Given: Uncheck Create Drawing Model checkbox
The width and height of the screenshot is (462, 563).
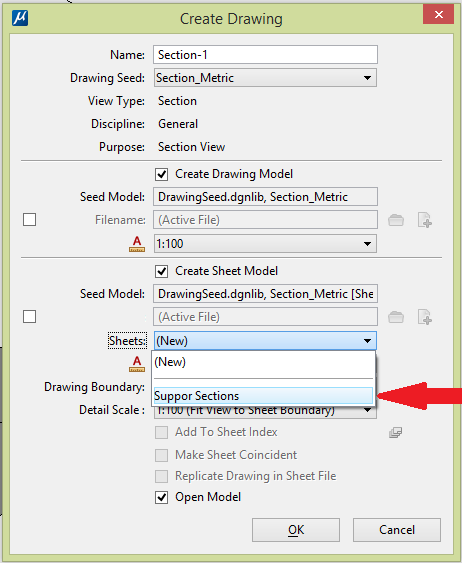Looking at the screenshot, I should (162, 175).
